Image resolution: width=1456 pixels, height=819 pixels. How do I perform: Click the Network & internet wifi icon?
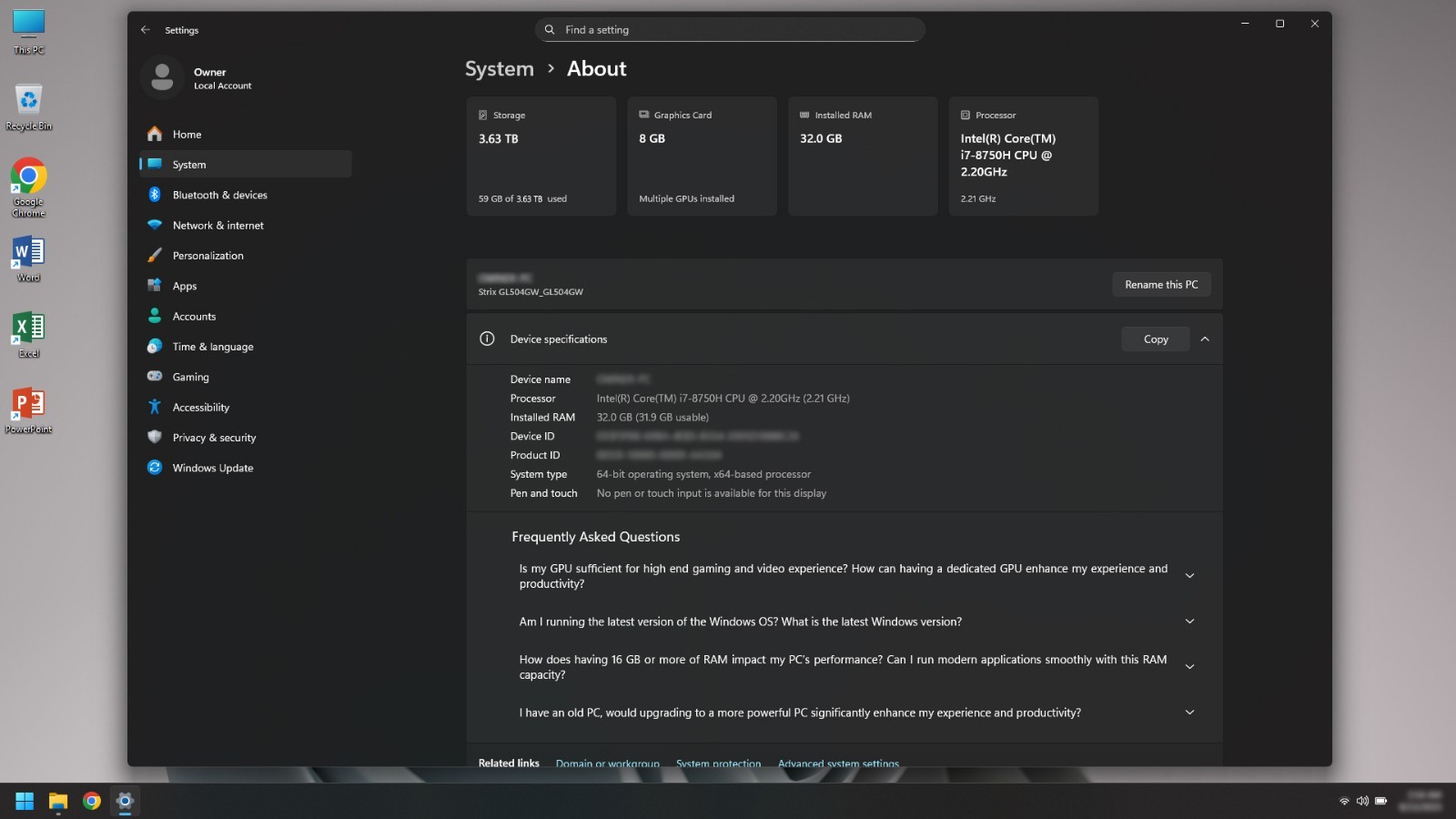coord(155,225)
